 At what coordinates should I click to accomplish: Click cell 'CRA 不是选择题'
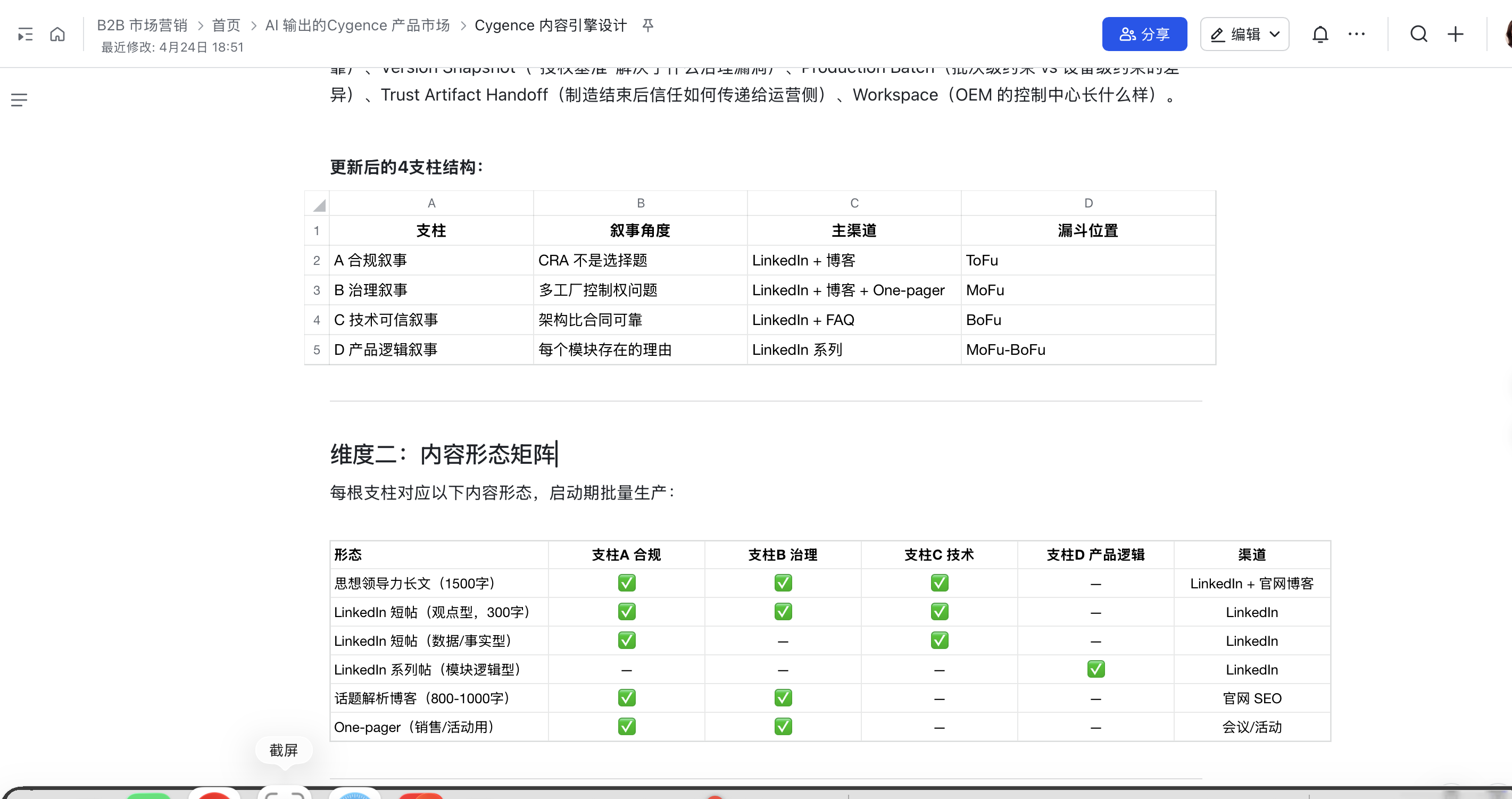pos(641,260)
